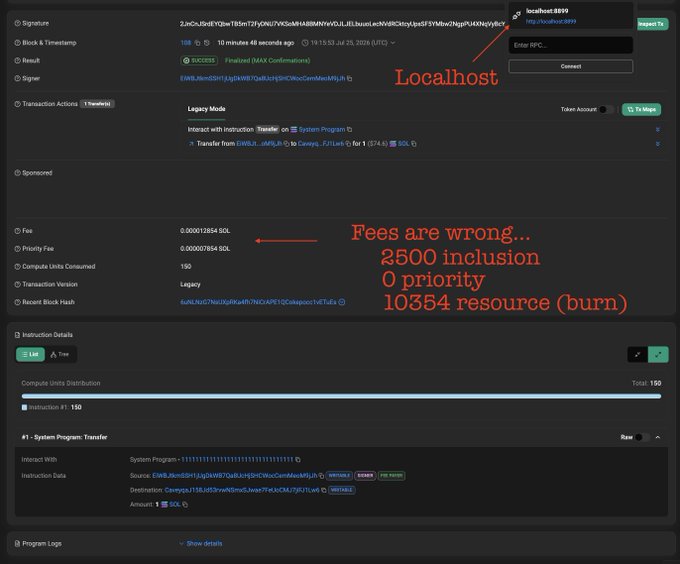
Task: Click the transaction signature text
Action: click(x=343, y=24)
